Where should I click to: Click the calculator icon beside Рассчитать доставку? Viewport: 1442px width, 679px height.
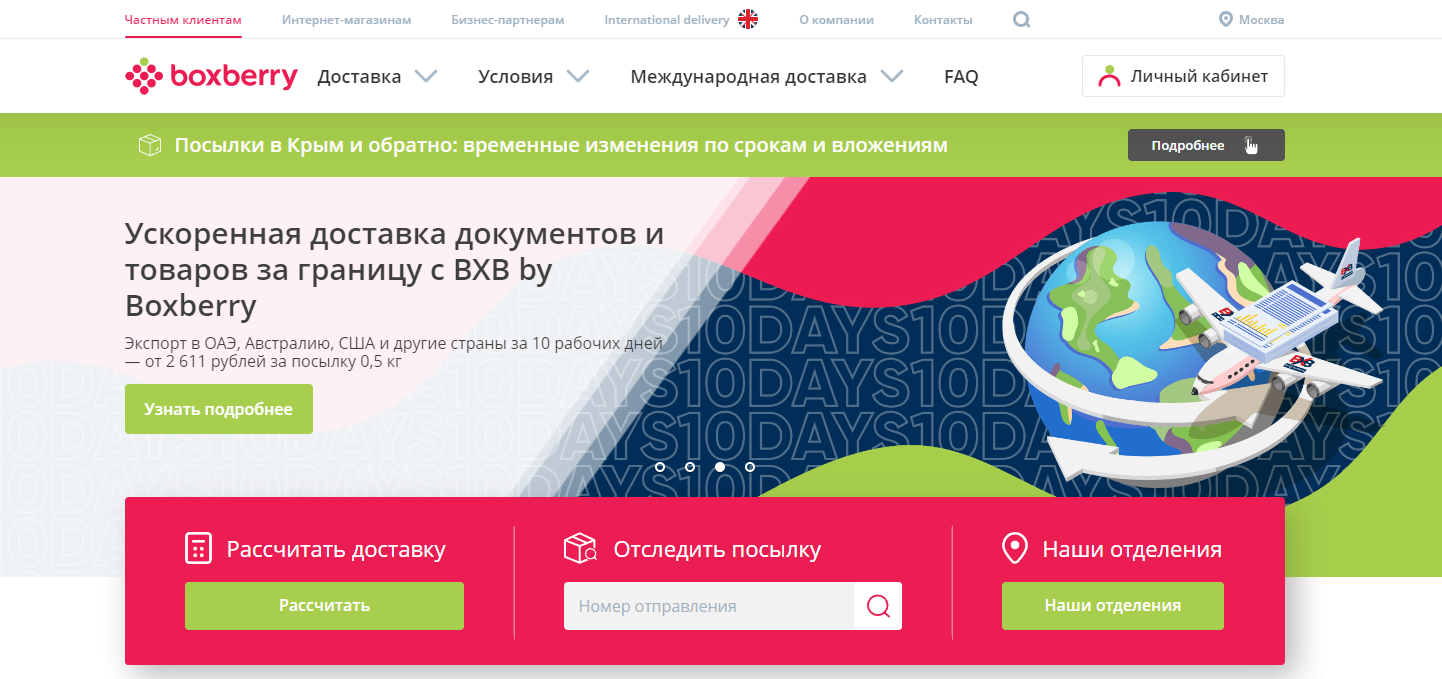tap(199, 549)
